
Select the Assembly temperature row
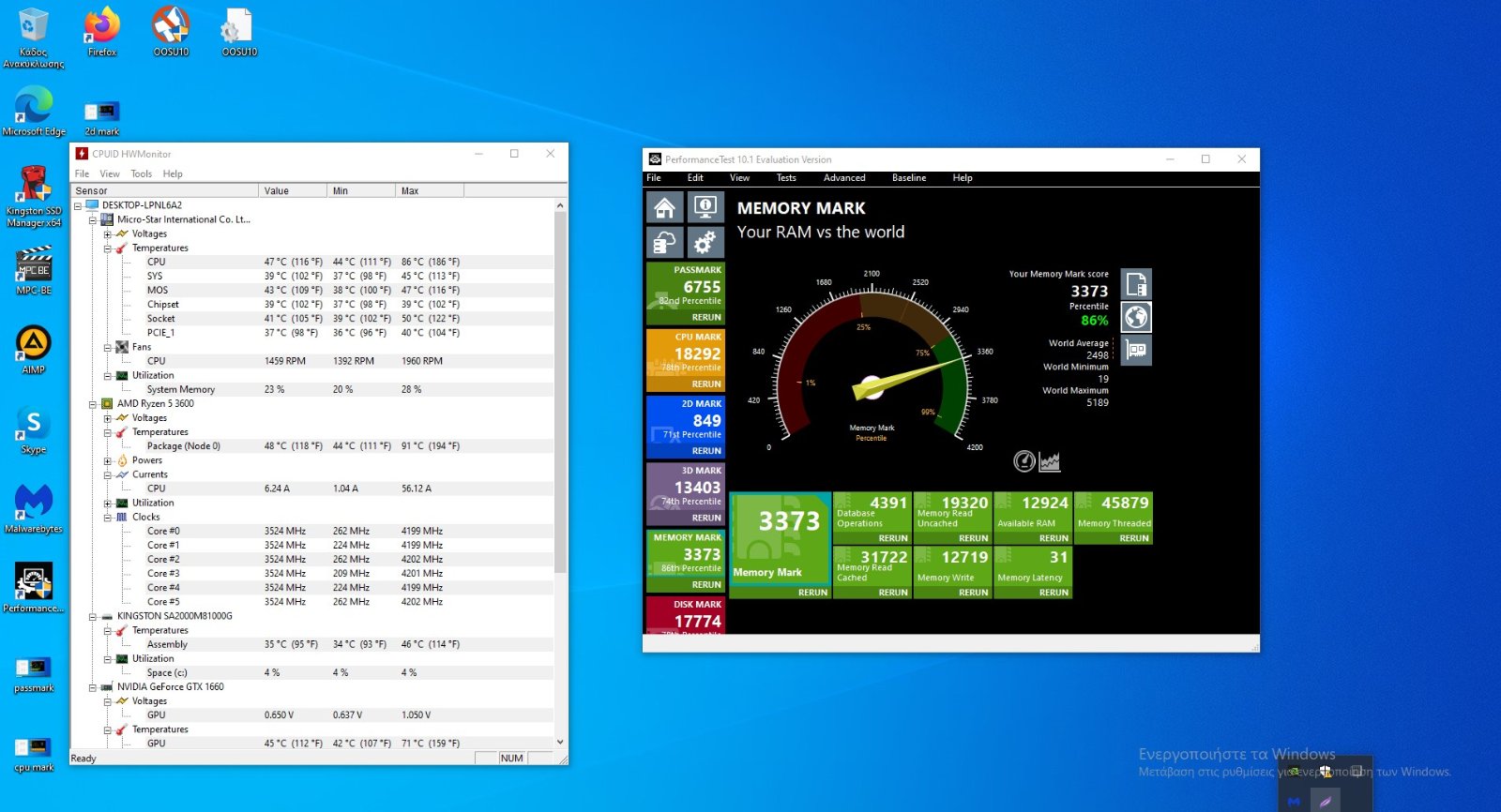[x=312, y=645]
